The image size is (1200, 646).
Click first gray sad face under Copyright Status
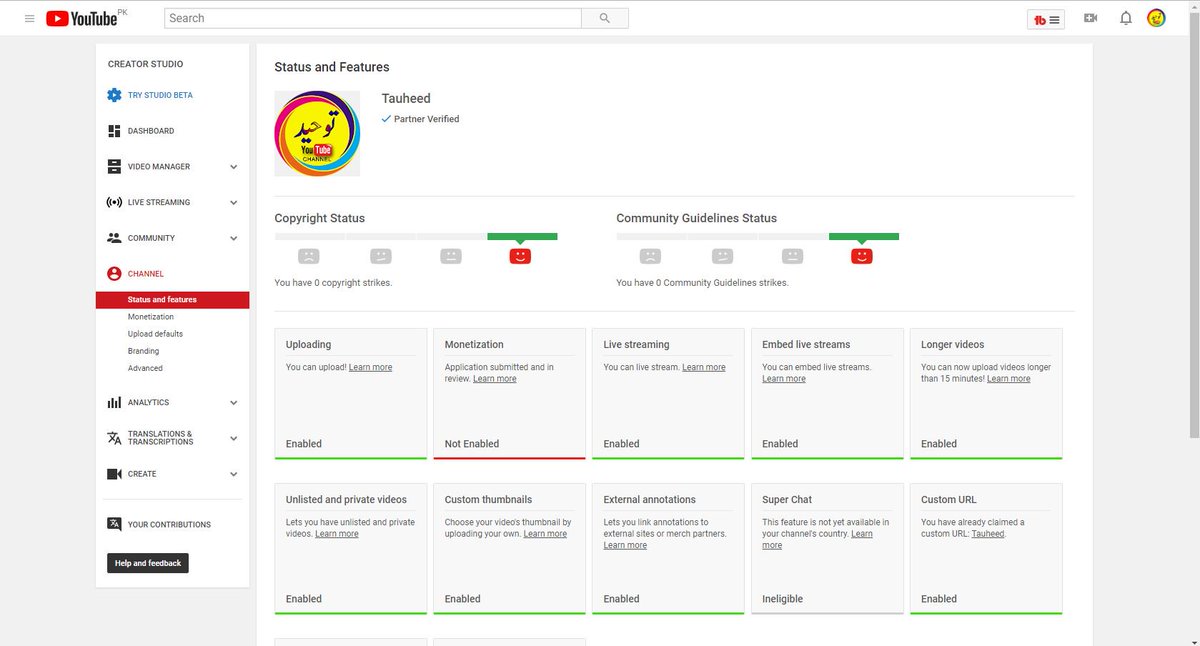coord(309,256)
